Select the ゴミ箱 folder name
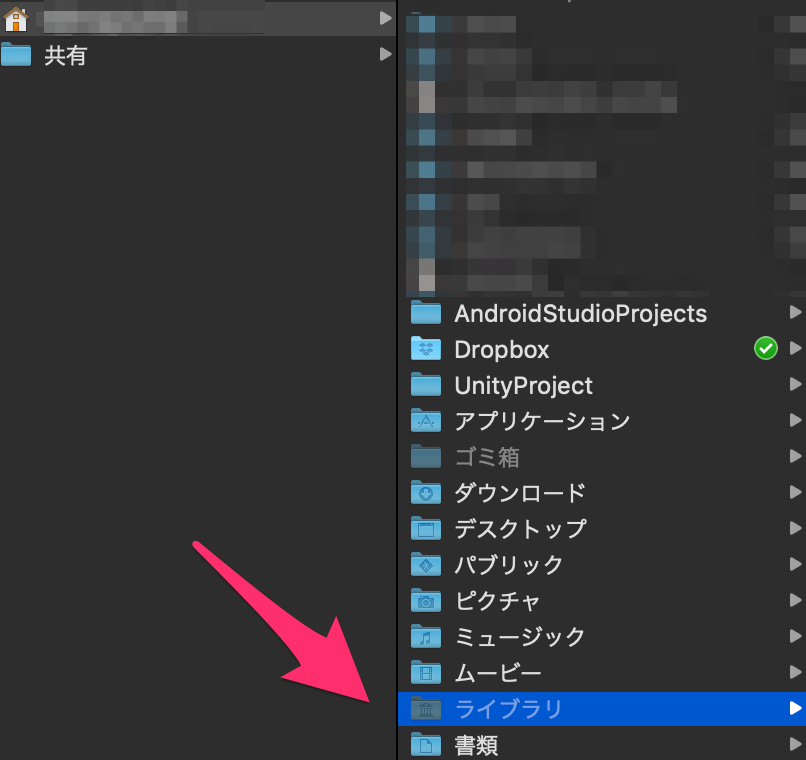Viewport: 806px width, 760px height. [487, 457]
